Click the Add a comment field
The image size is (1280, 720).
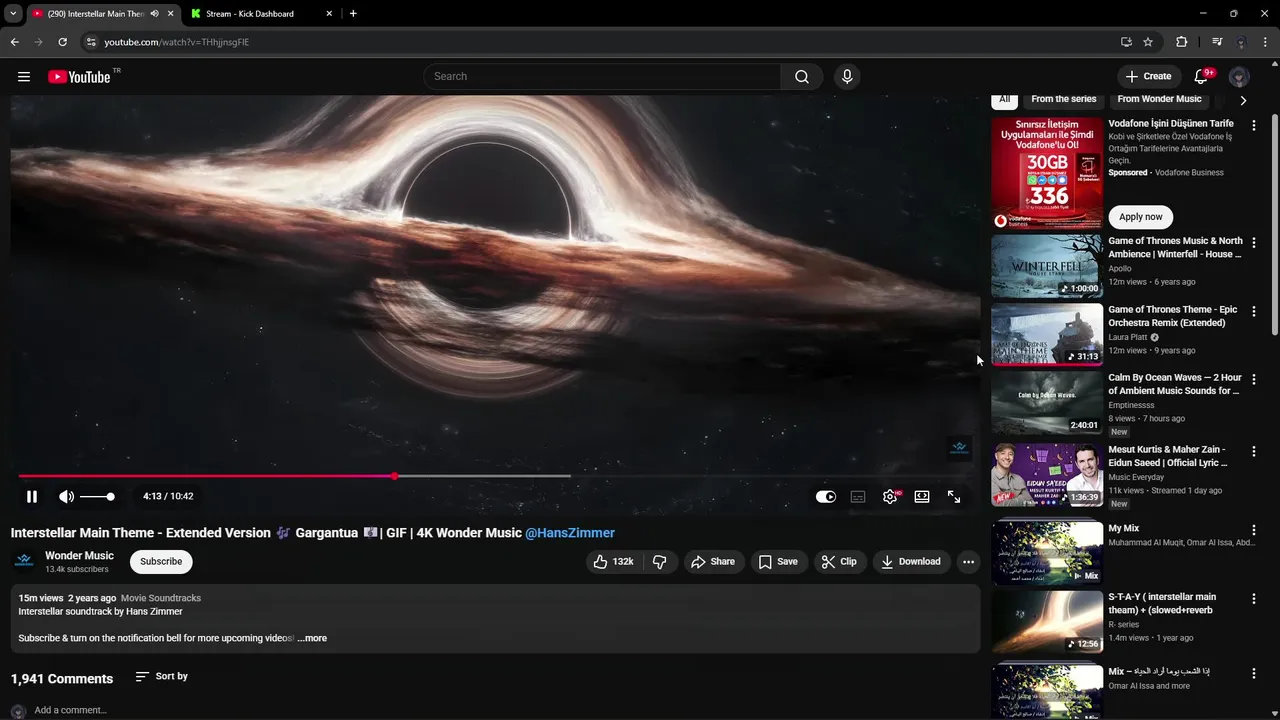(x=70, y=710)
